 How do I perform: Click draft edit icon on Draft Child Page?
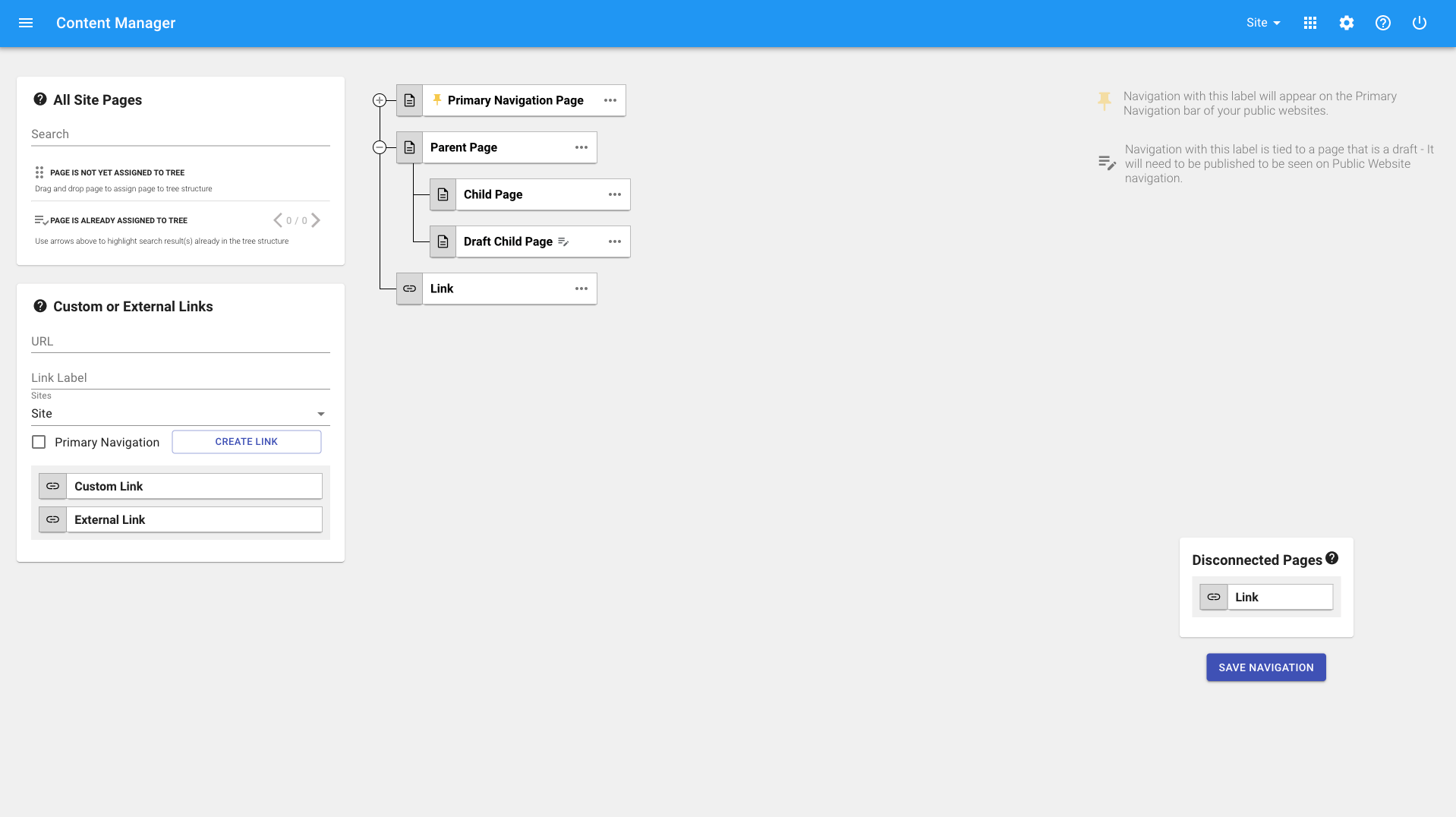[563, 241]
